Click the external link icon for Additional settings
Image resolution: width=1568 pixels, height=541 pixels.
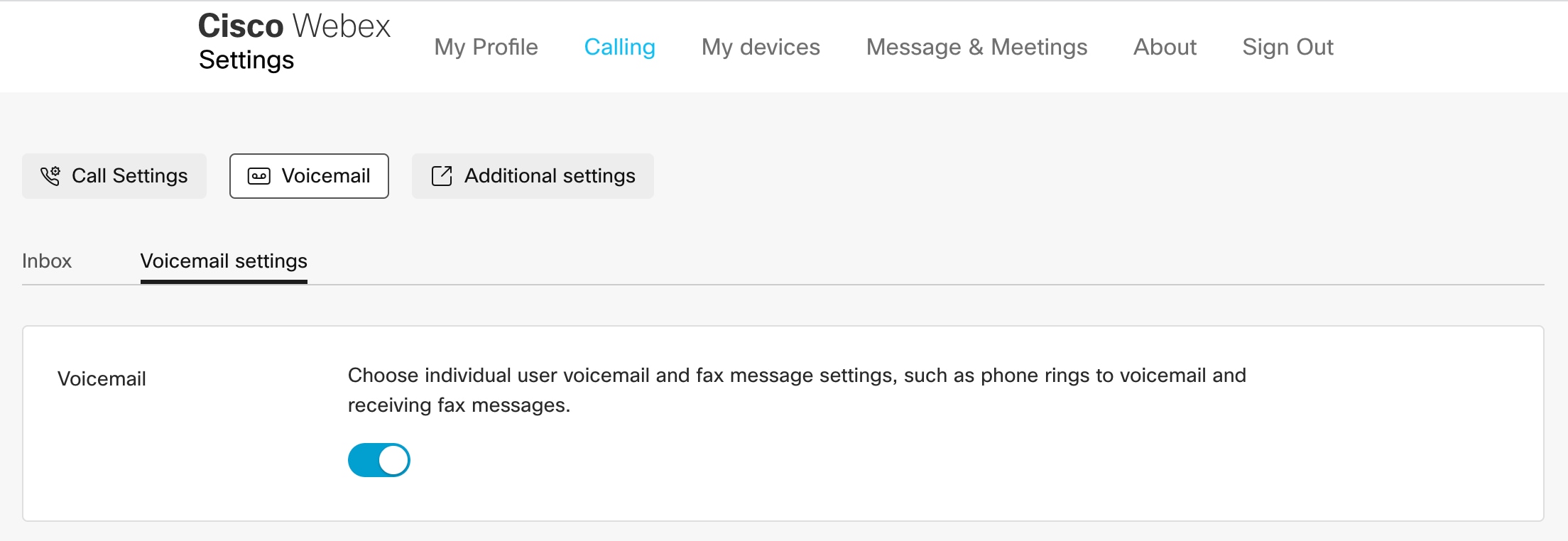point(442,175)
